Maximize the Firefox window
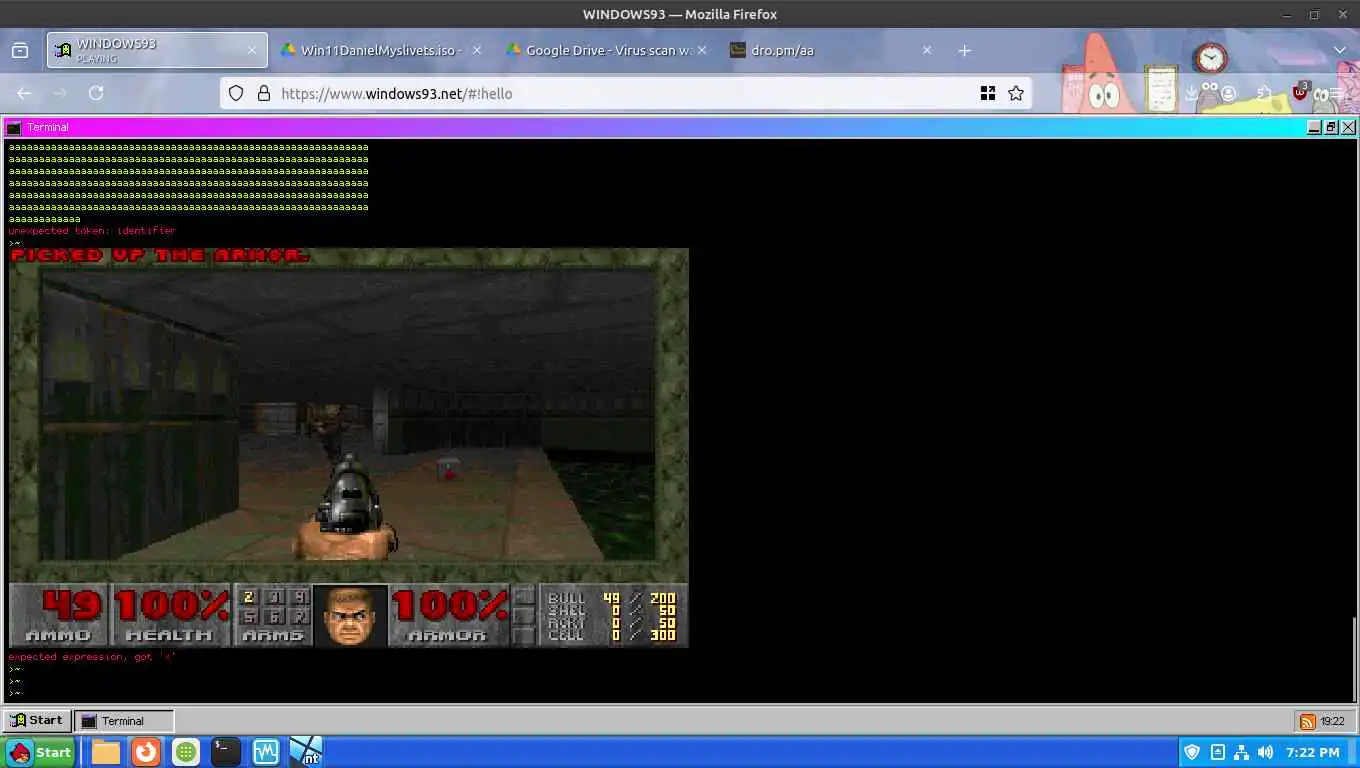1360x768 pixels. (1314, 14)
